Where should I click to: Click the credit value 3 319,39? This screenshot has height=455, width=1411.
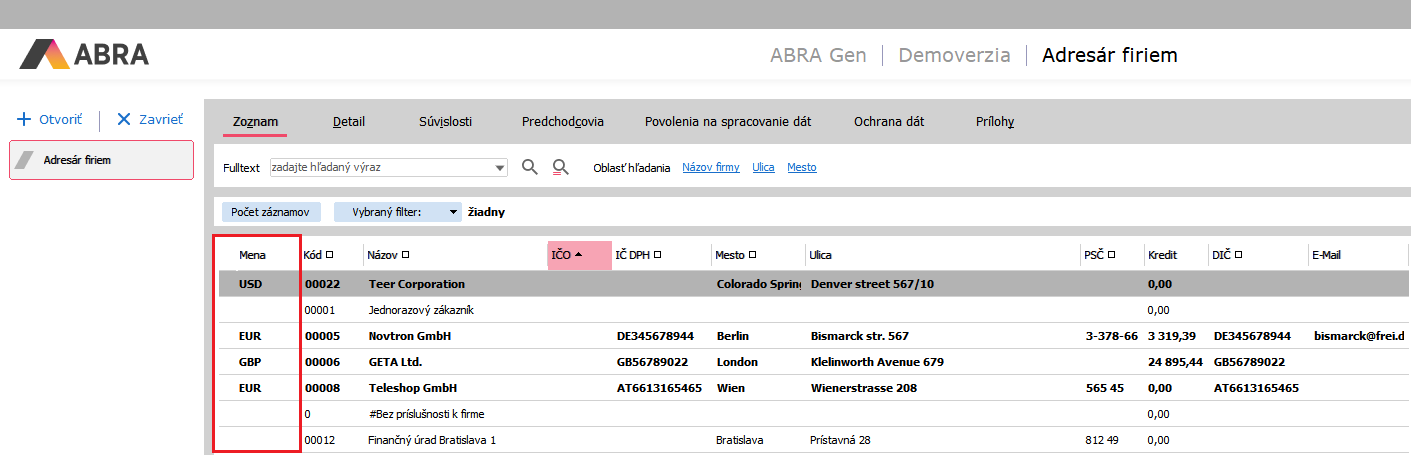point(1174,336)
